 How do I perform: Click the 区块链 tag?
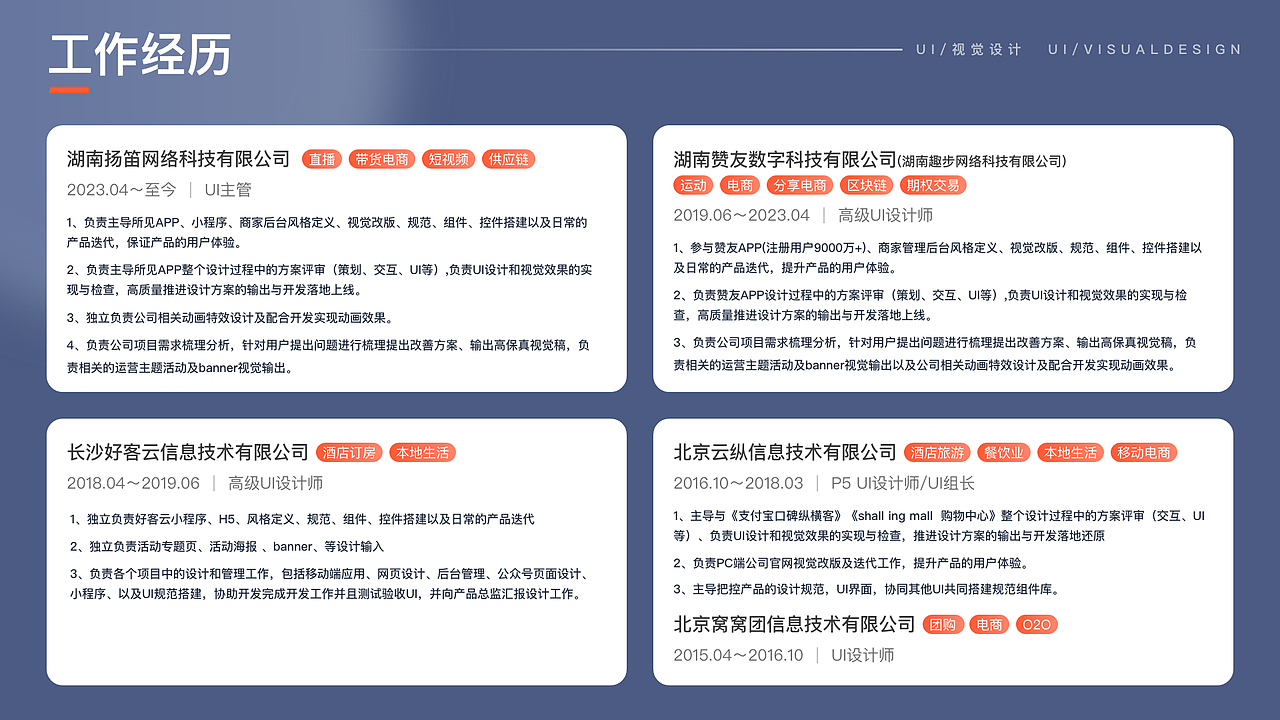[x=866, y=185]
